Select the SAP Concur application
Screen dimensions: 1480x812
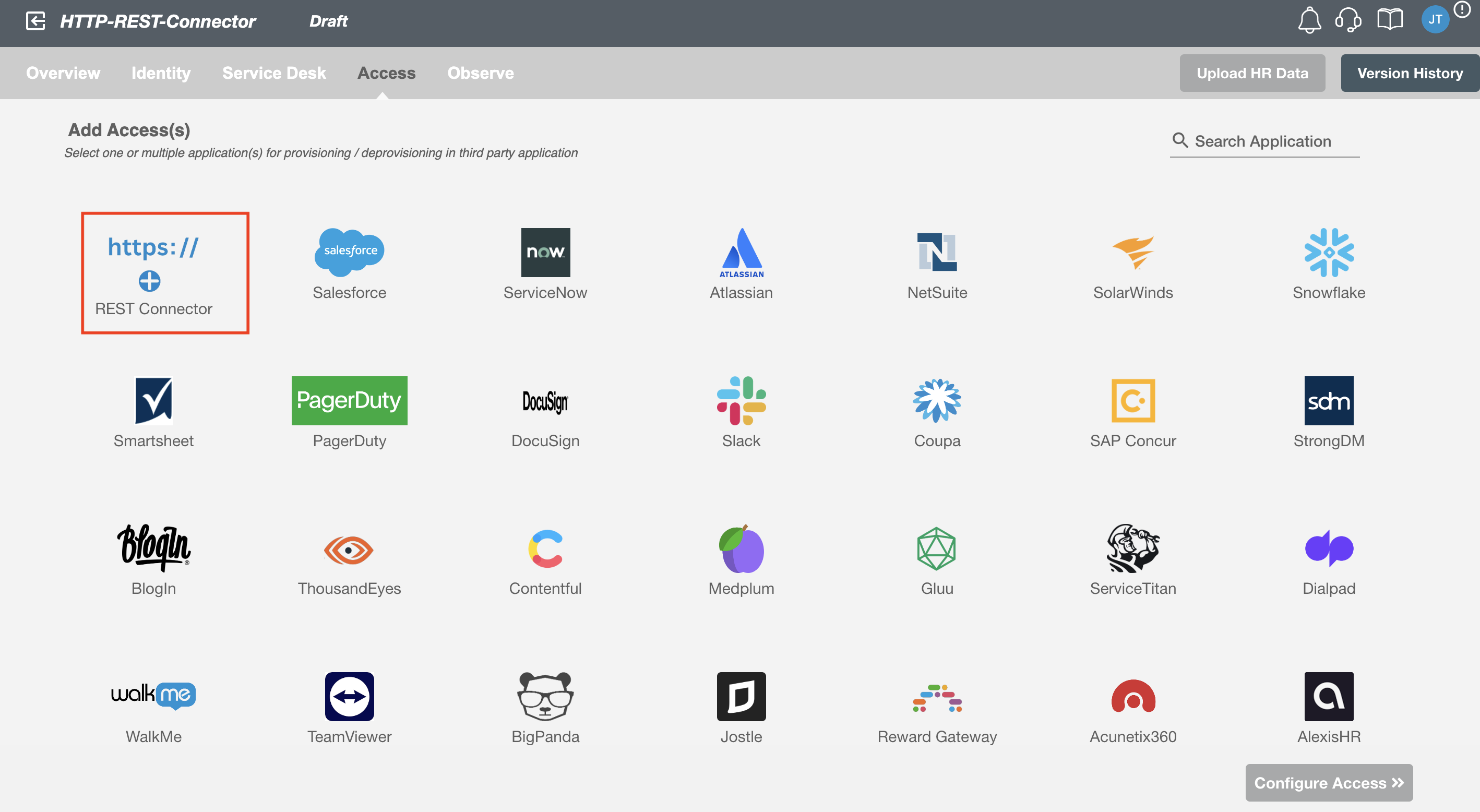pos(1133,413)
